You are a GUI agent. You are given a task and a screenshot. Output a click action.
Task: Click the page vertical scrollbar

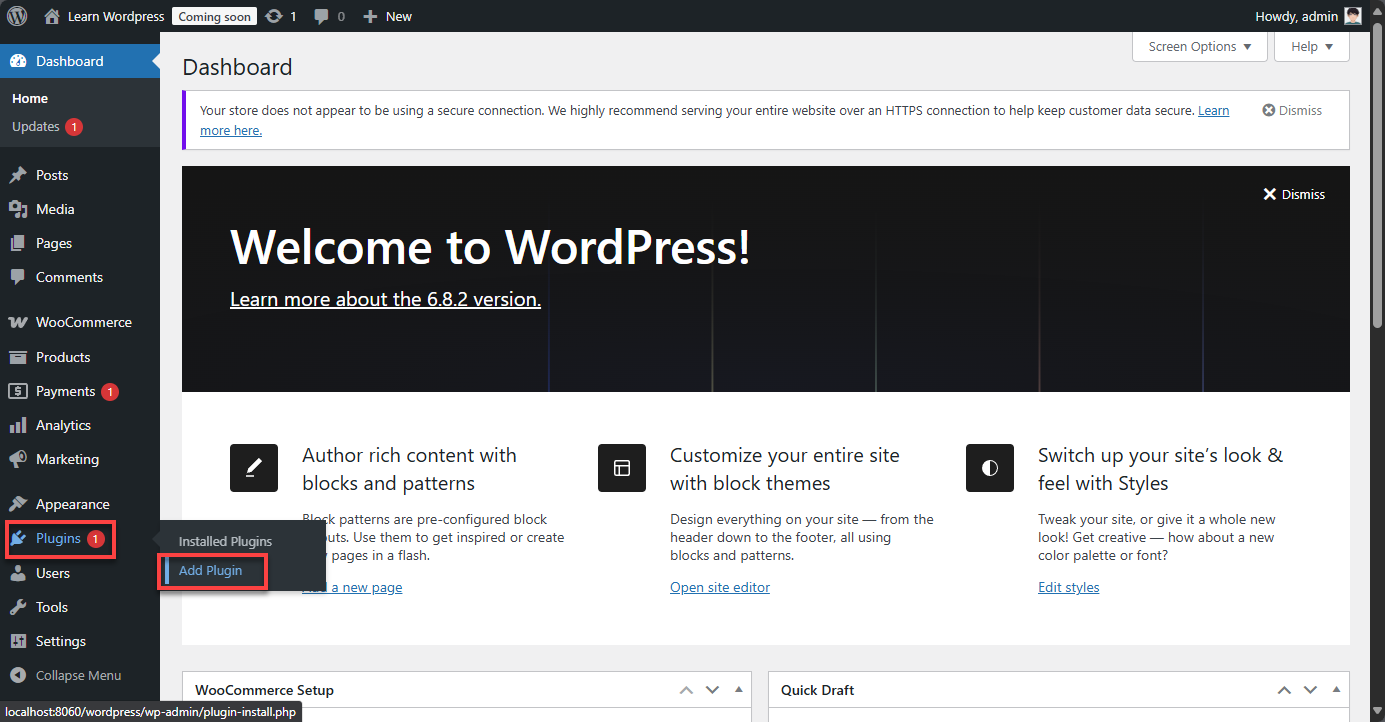pos(1377,180)
